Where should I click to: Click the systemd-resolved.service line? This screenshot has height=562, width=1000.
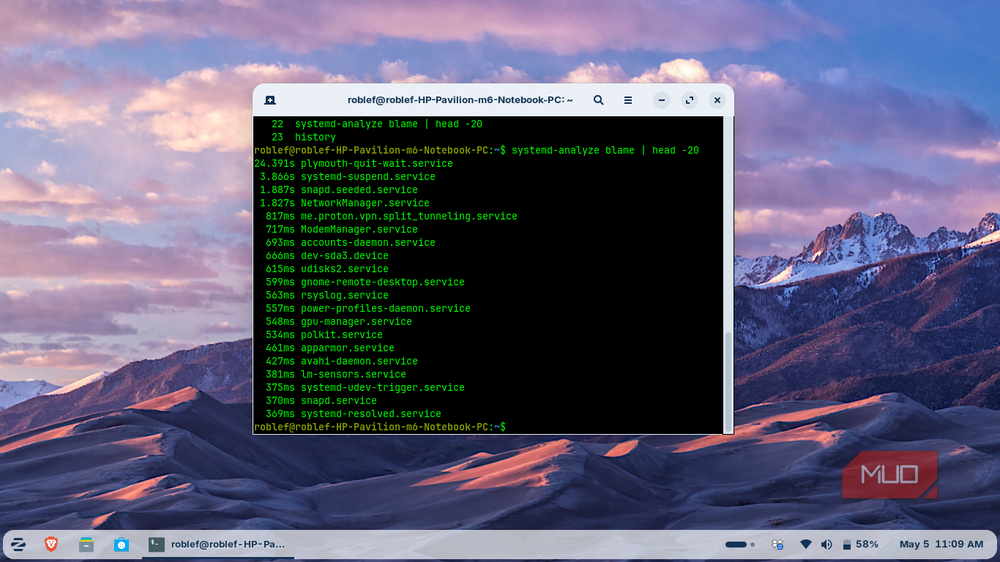(353, 414)
